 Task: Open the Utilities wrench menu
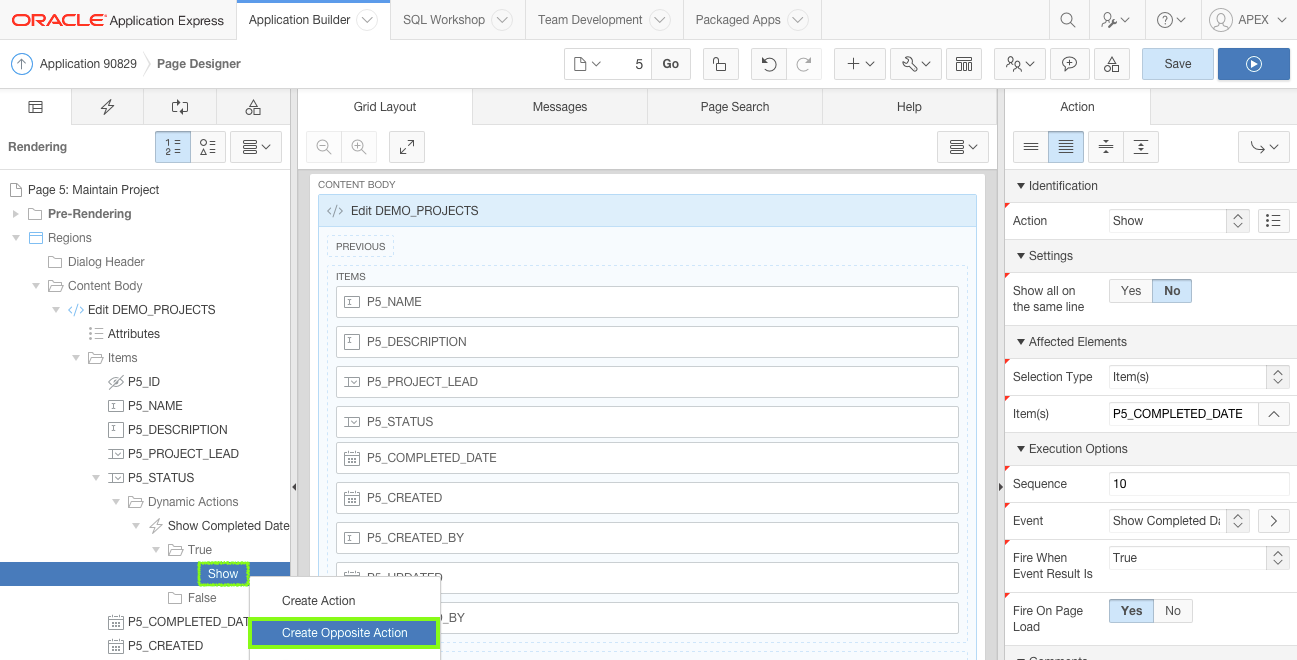pos(915,64)
